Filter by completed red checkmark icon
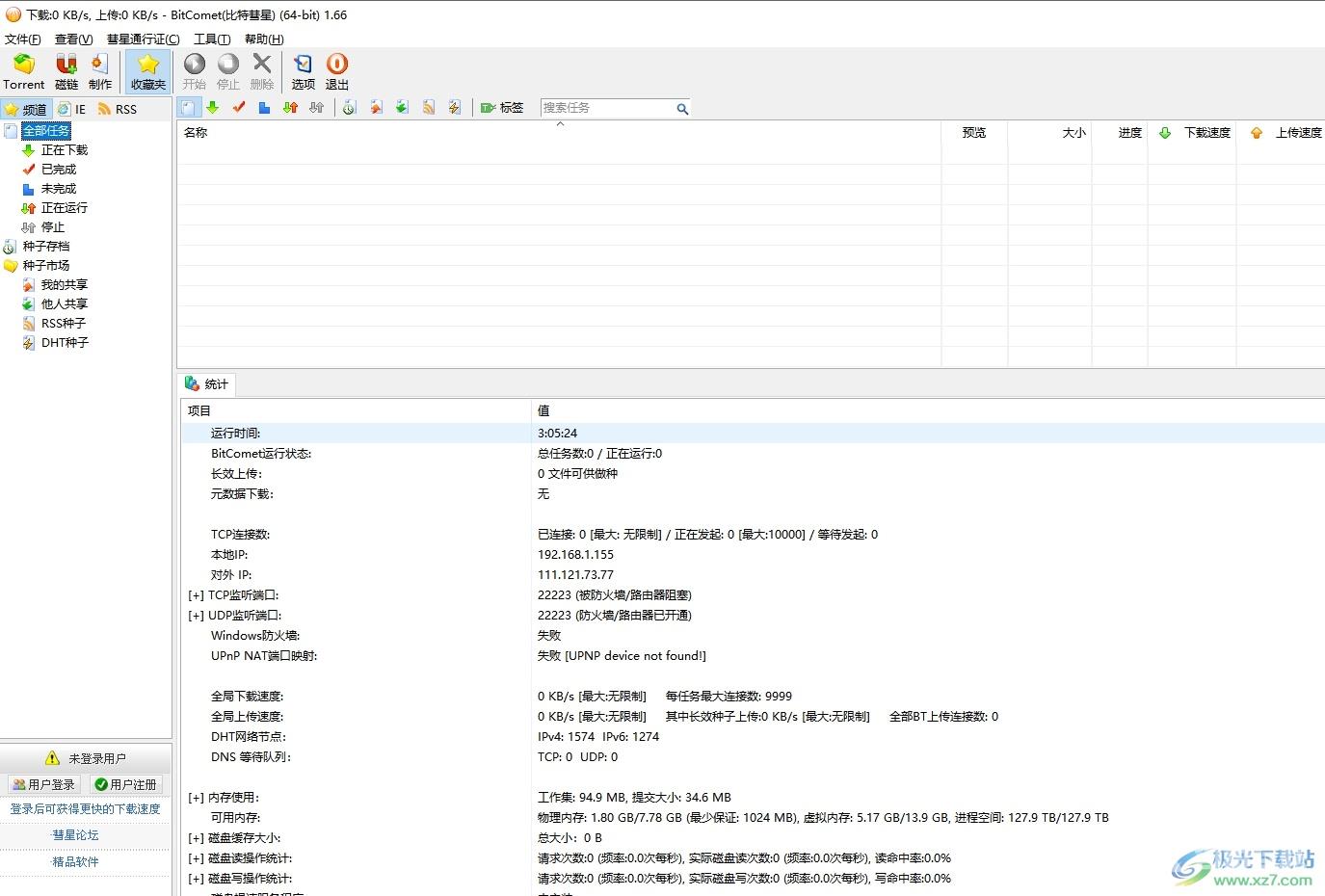Screen dimensions: 1325x896 coord(239,108)
